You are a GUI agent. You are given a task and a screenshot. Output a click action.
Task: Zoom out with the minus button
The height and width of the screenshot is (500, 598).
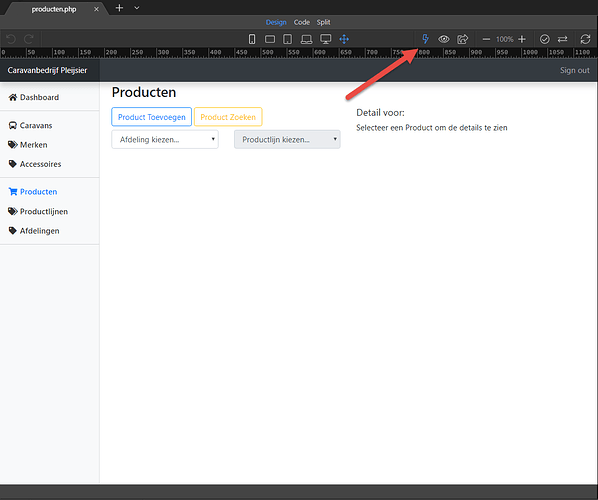point(486,39)
